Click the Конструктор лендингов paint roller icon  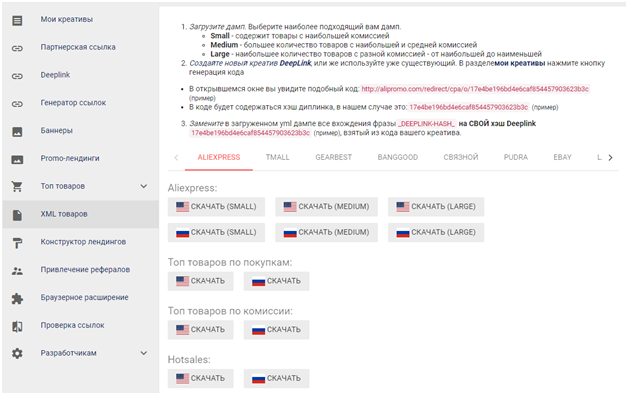pos(17,242)
